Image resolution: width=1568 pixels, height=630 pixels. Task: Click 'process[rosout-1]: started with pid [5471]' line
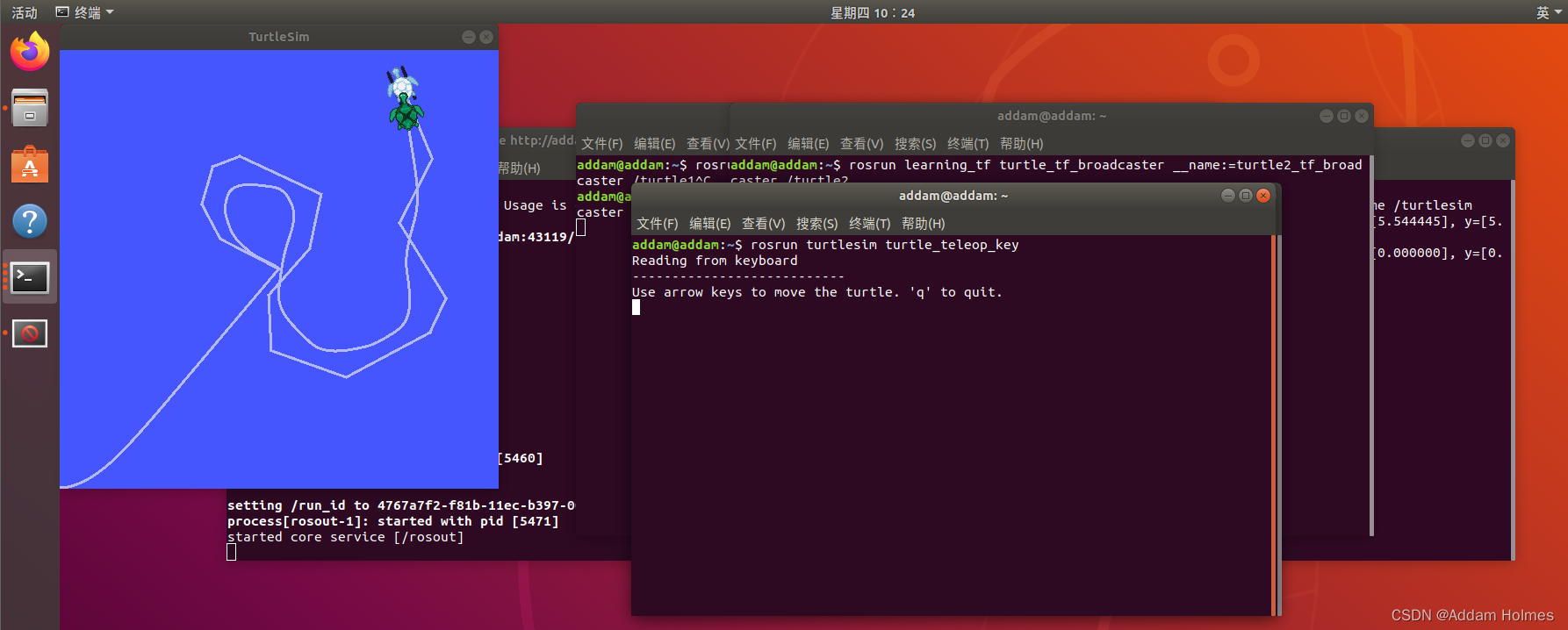[x=392, y=521]
